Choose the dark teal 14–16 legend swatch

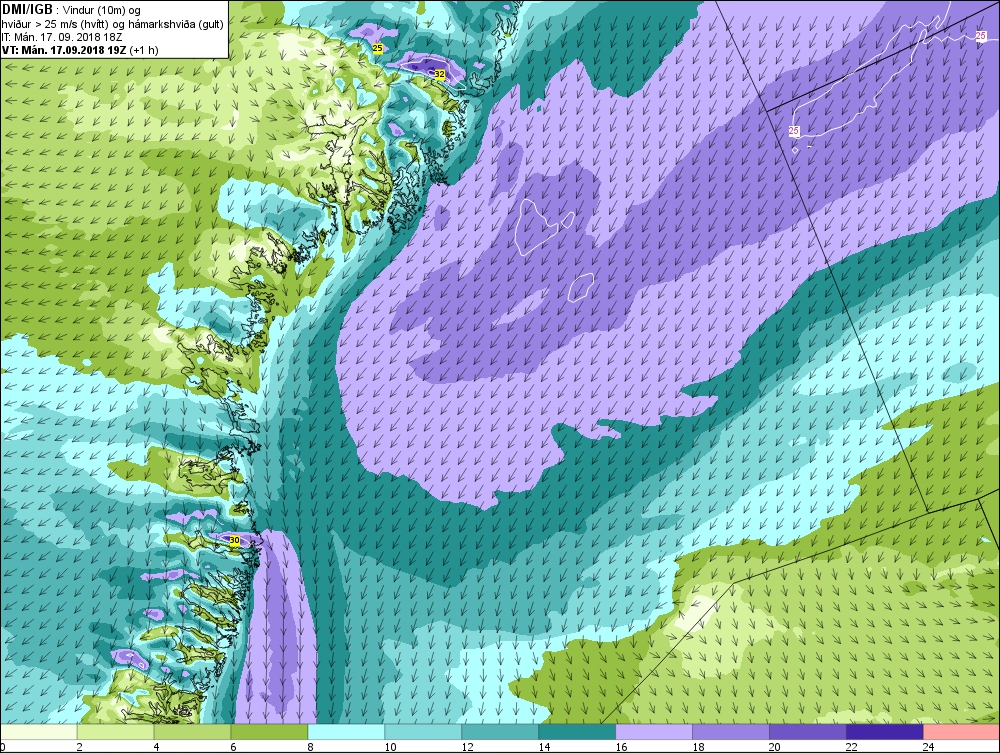point(577,732)
